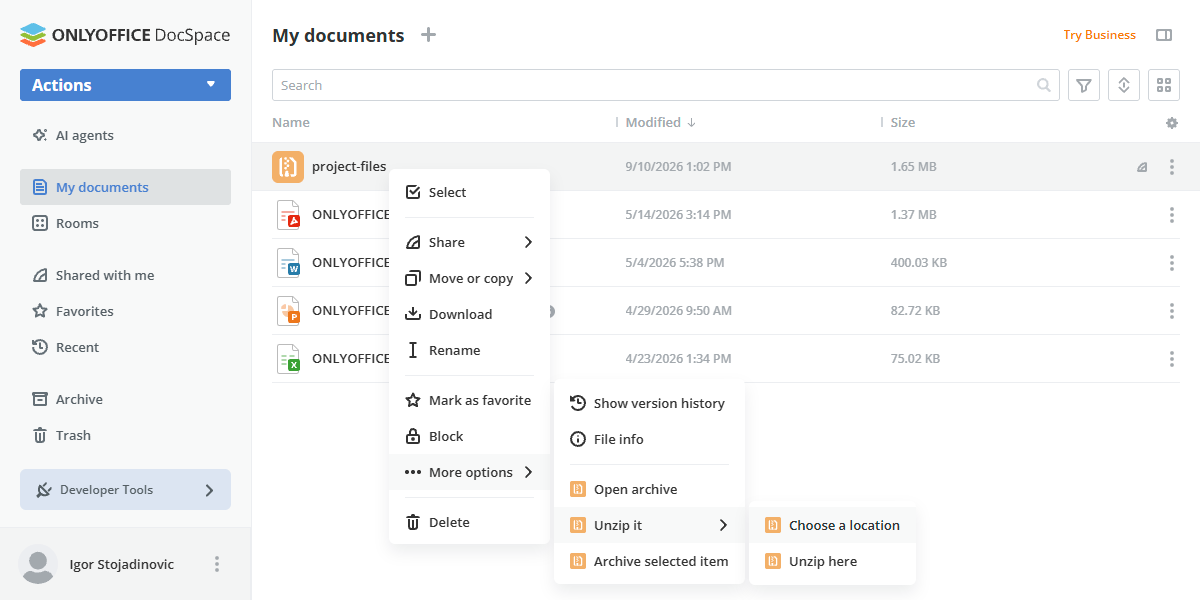Switch to tile view
Screen dimensions: 1200x600
point(1164,85)
